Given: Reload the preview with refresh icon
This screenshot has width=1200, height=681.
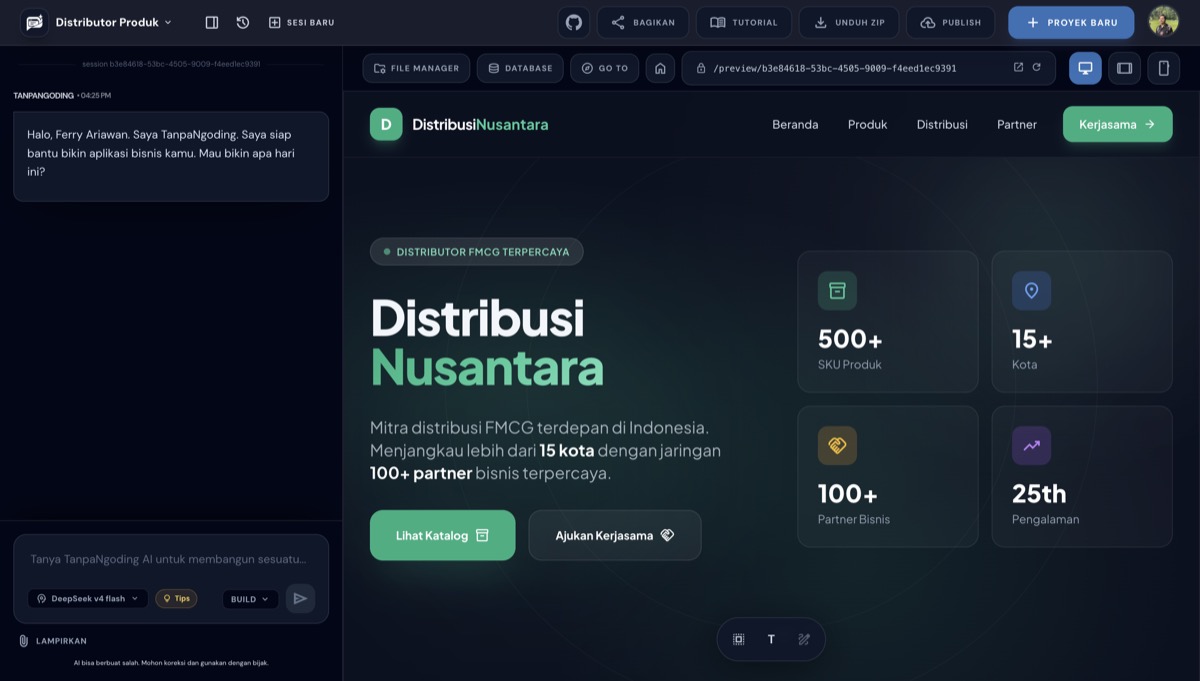Looking at the screenshot, I should click(1036, 68).
